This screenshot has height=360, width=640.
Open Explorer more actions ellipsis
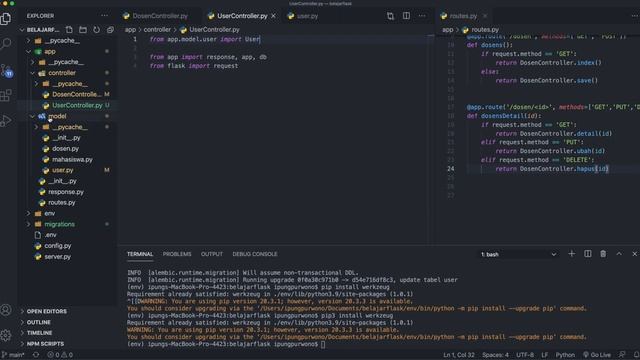tap(104, 16)
